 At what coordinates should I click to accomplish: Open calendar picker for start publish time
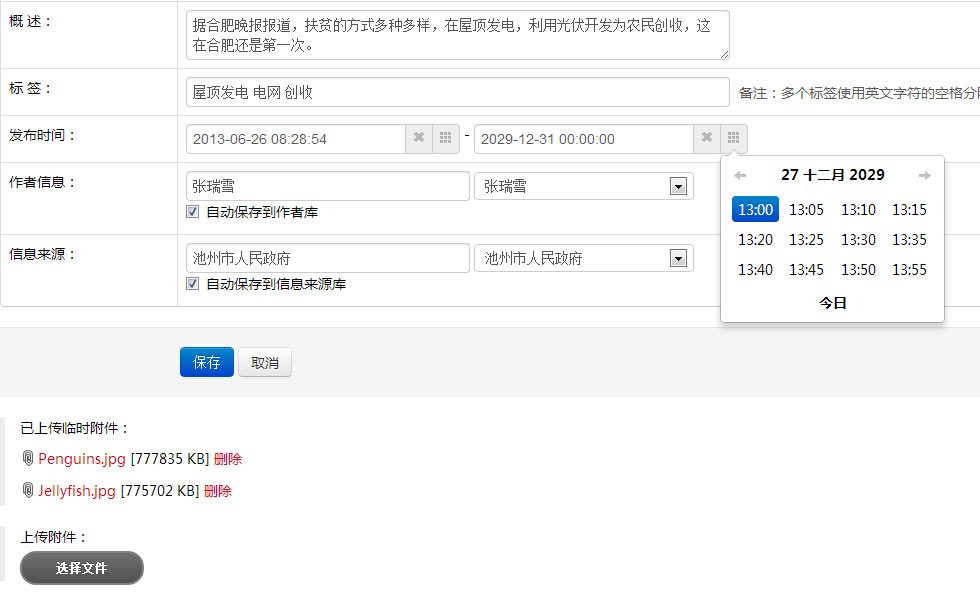[x=446, y=138]
